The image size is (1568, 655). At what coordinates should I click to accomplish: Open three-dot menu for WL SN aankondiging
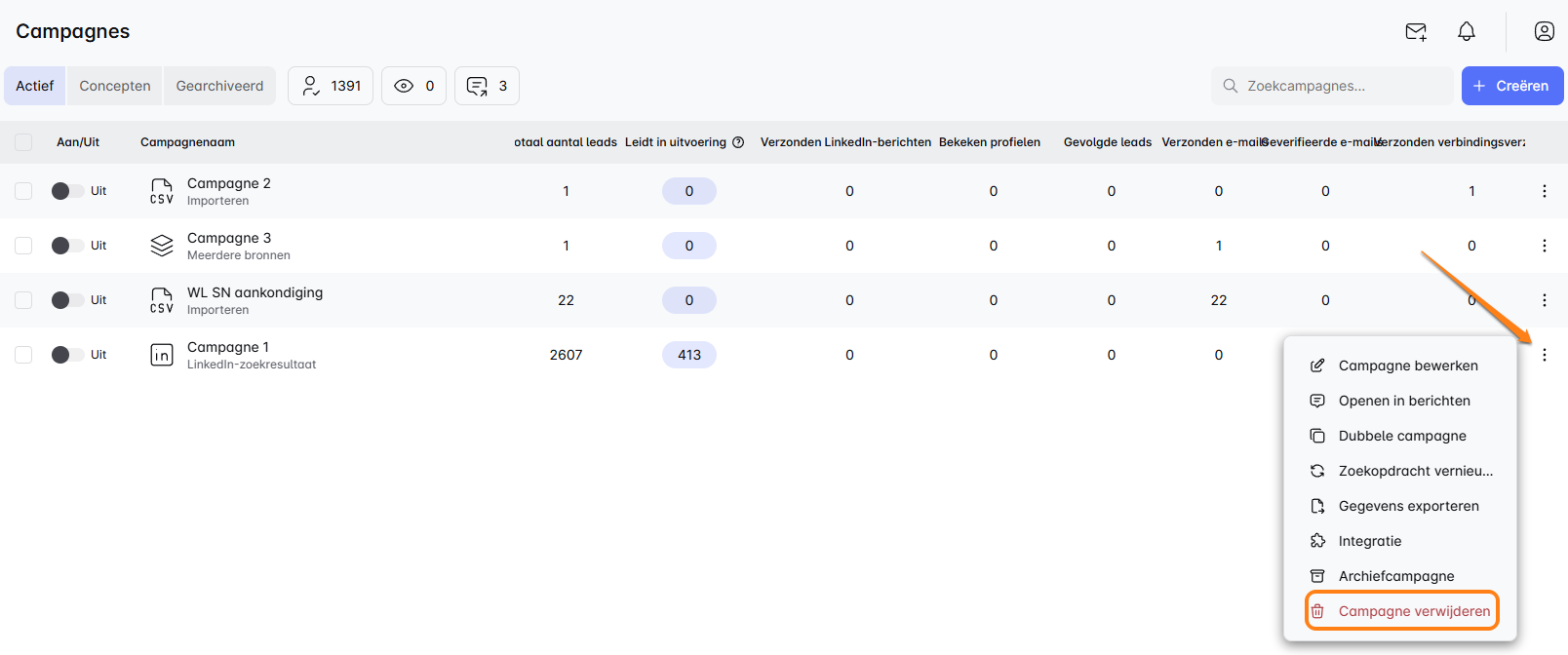click(1545, 300)
